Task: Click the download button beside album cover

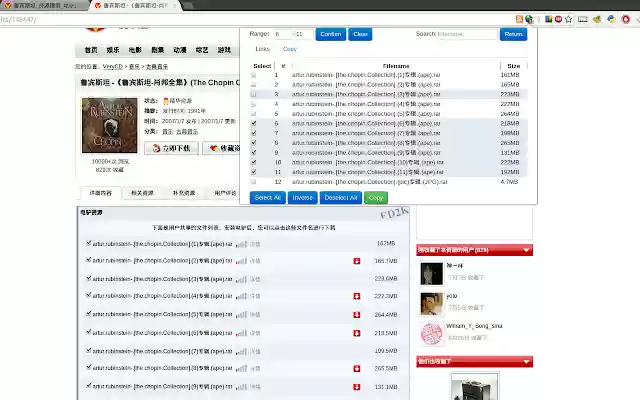Action: click(171, 148)
